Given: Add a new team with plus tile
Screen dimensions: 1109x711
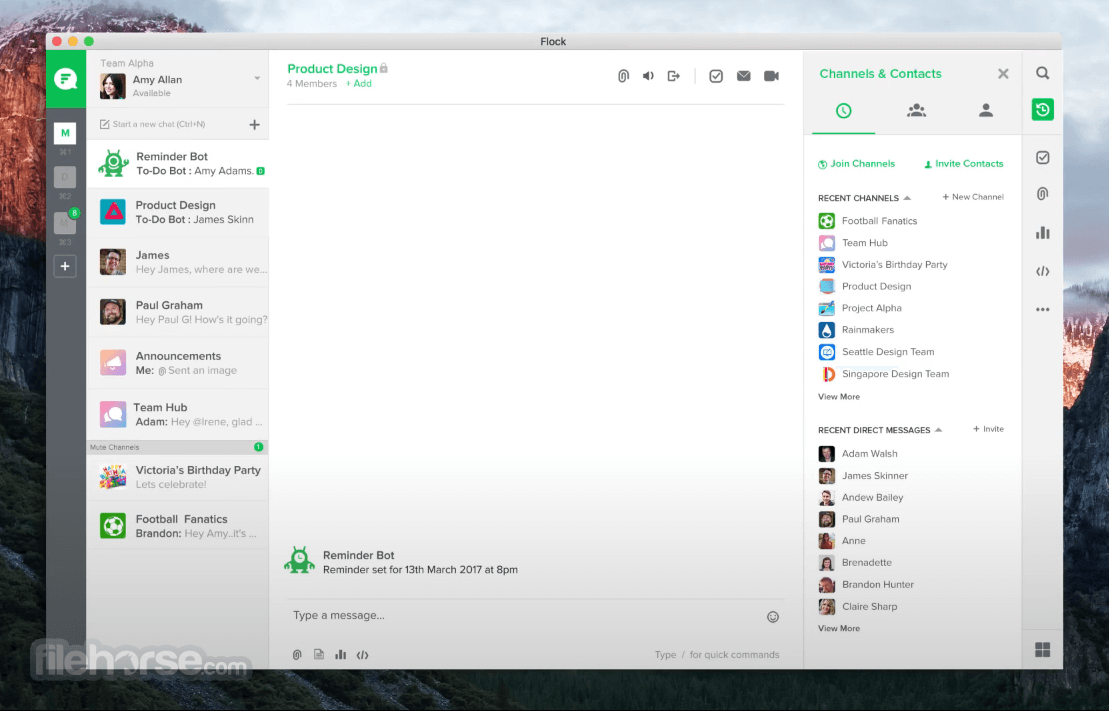Looking at the screenshot, I should tap(65, 266).
